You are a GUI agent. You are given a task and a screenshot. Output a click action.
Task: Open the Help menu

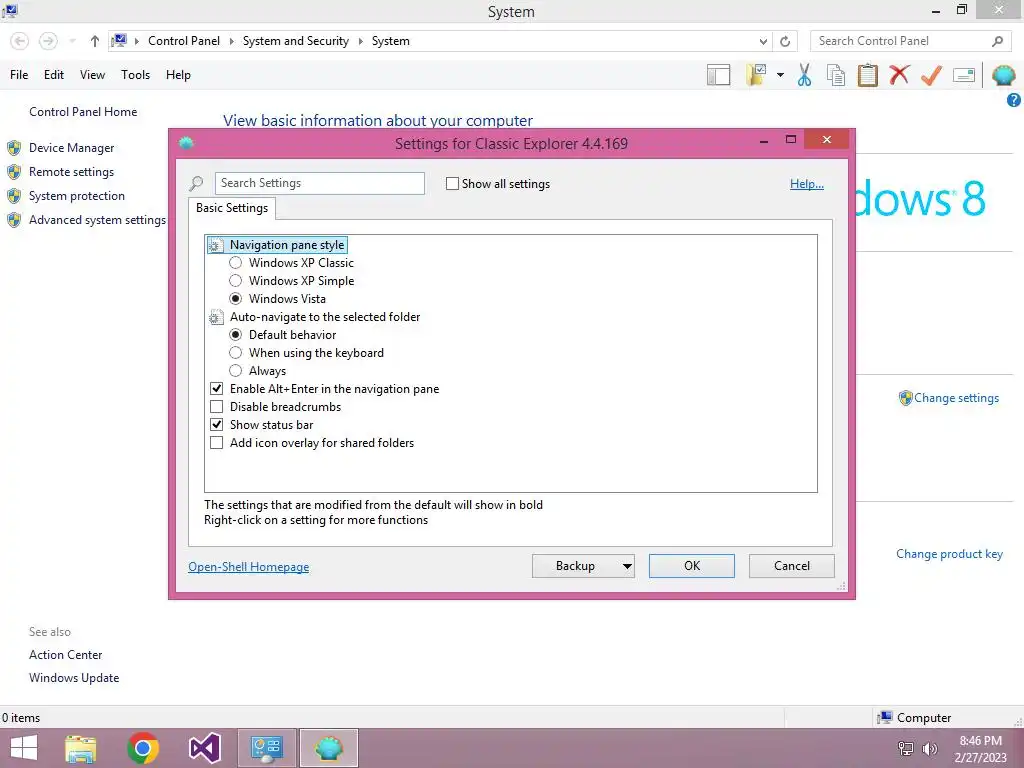point(178,75)
